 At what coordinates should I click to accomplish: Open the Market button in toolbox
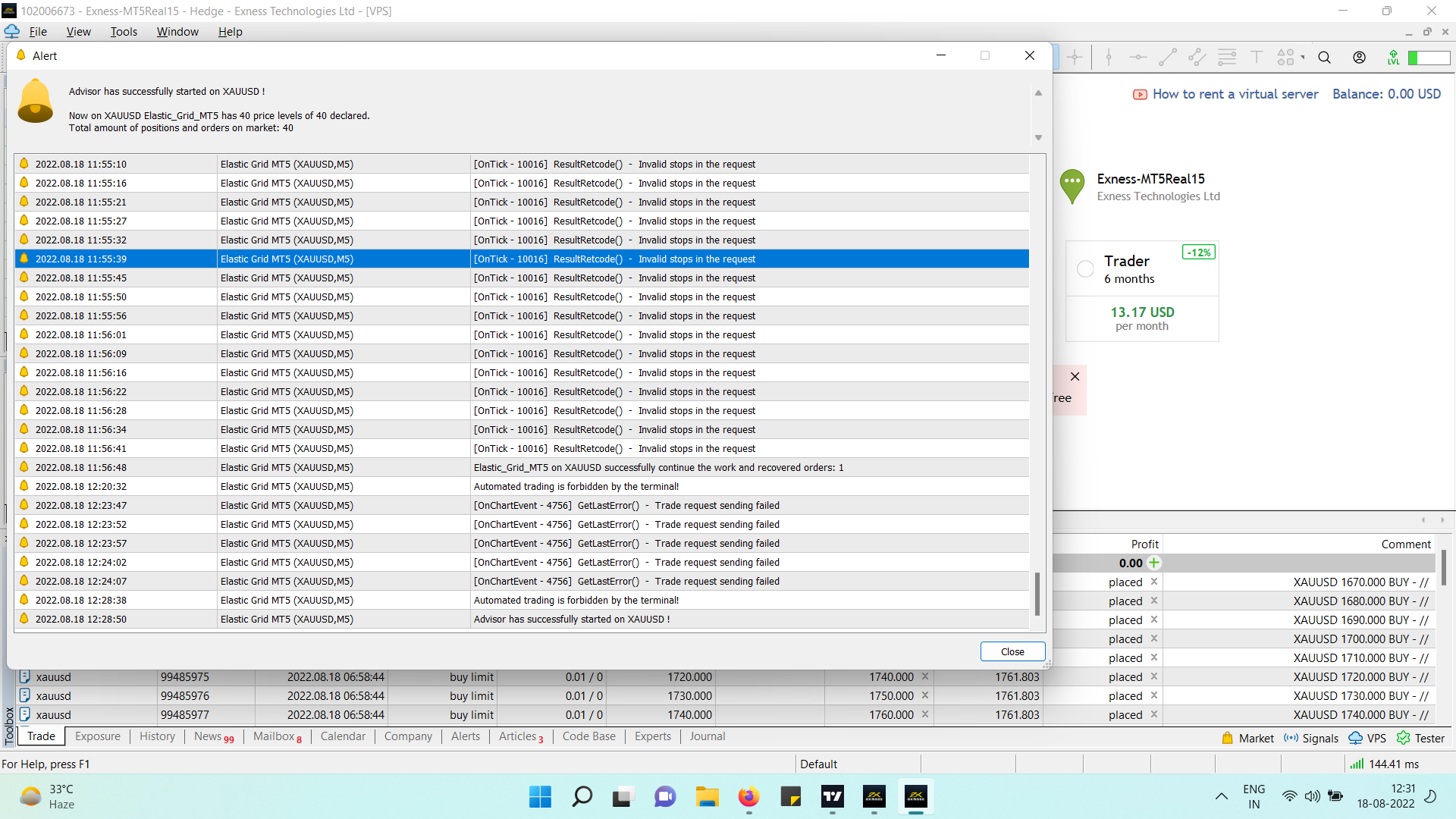tap(1248, 738)
